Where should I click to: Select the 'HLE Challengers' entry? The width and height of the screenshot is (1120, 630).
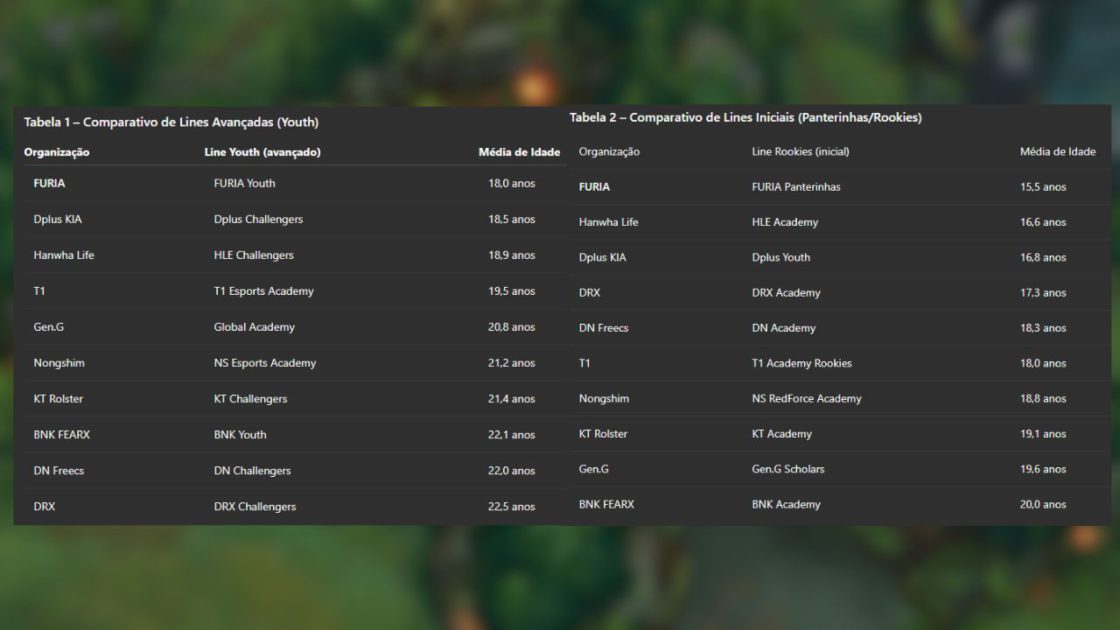click(x=253, y=255)
